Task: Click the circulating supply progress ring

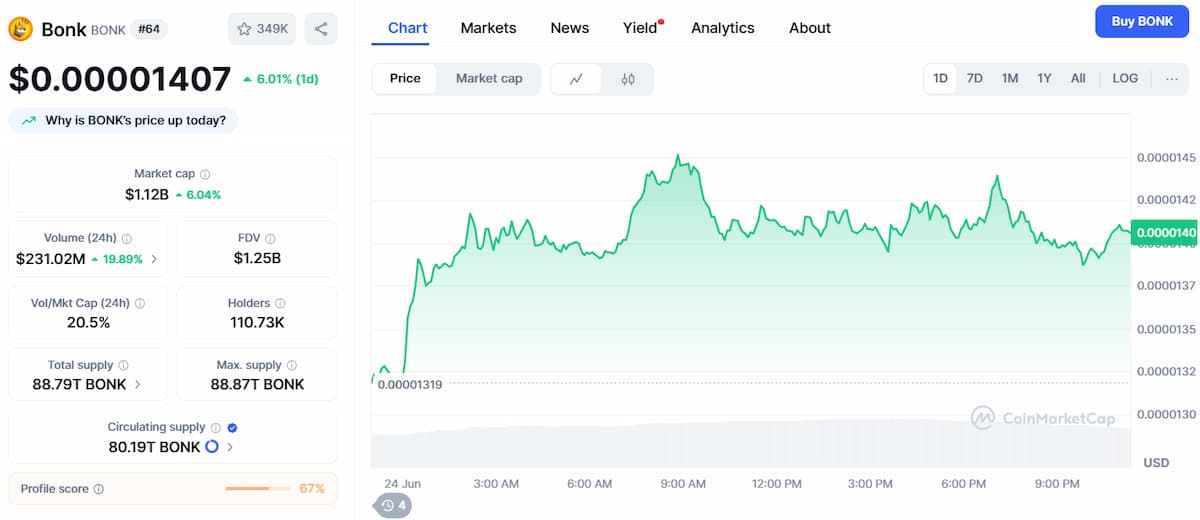Action: (212, 447)
